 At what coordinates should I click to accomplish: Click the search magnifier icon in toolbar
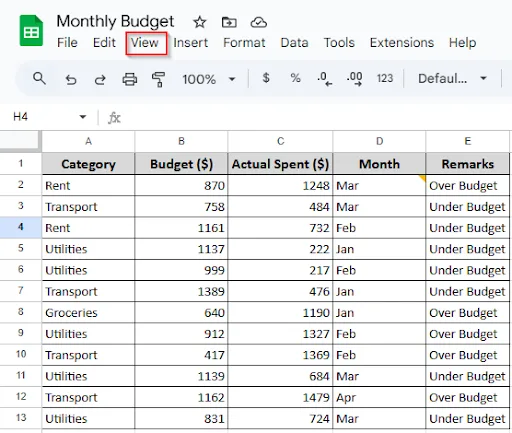coord(39,79)
